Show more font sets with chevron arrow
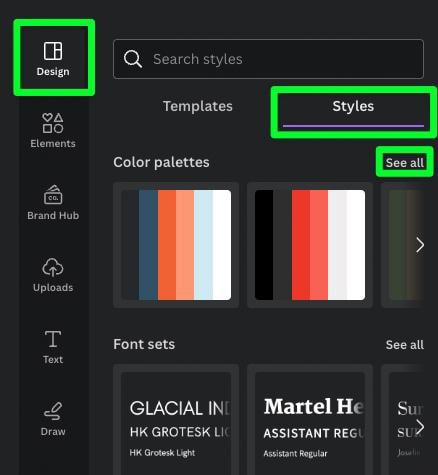The height and width of the screenshot is (475, 438). [420, 427]
